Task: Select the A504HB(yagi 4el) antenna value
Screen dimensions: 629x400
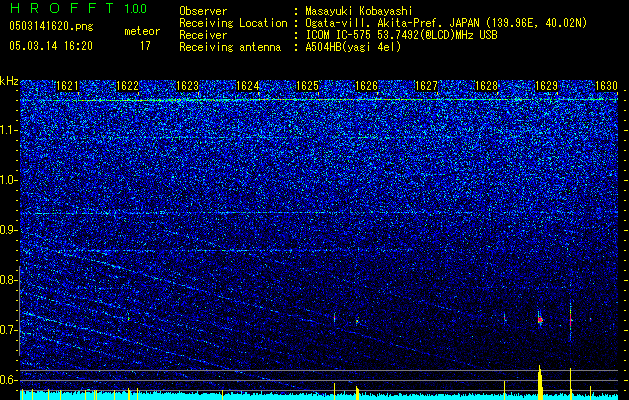Action: (x=353, y=47)
